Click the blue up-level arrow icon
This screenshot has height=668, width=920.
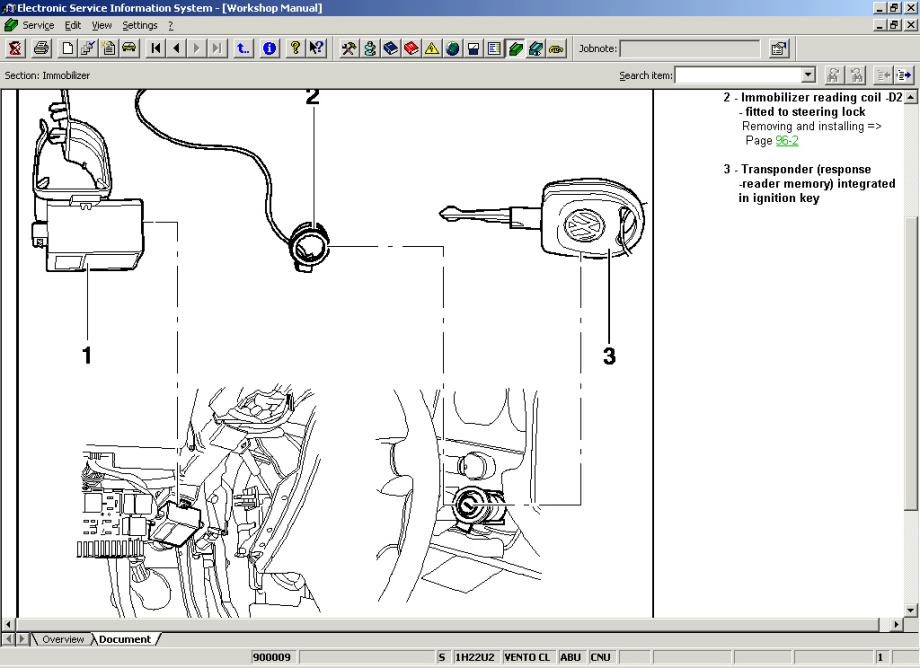point(244,48)
